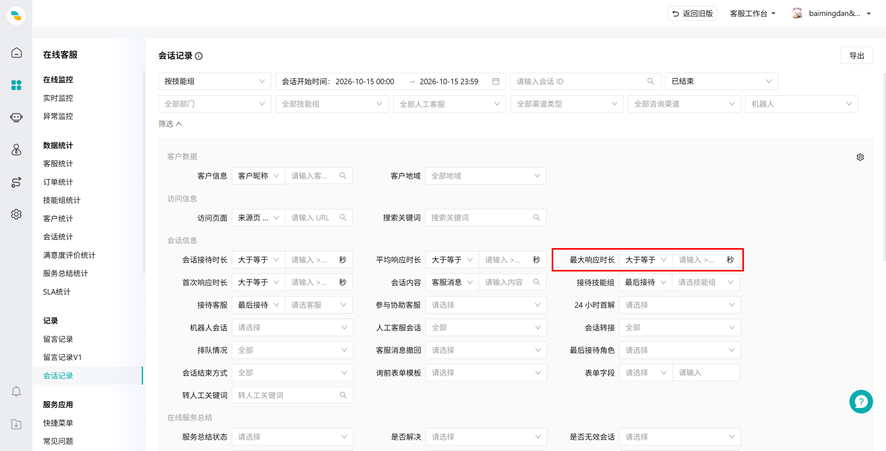Click the search icon in the 访问页面 URL field

tap(342, 218)
